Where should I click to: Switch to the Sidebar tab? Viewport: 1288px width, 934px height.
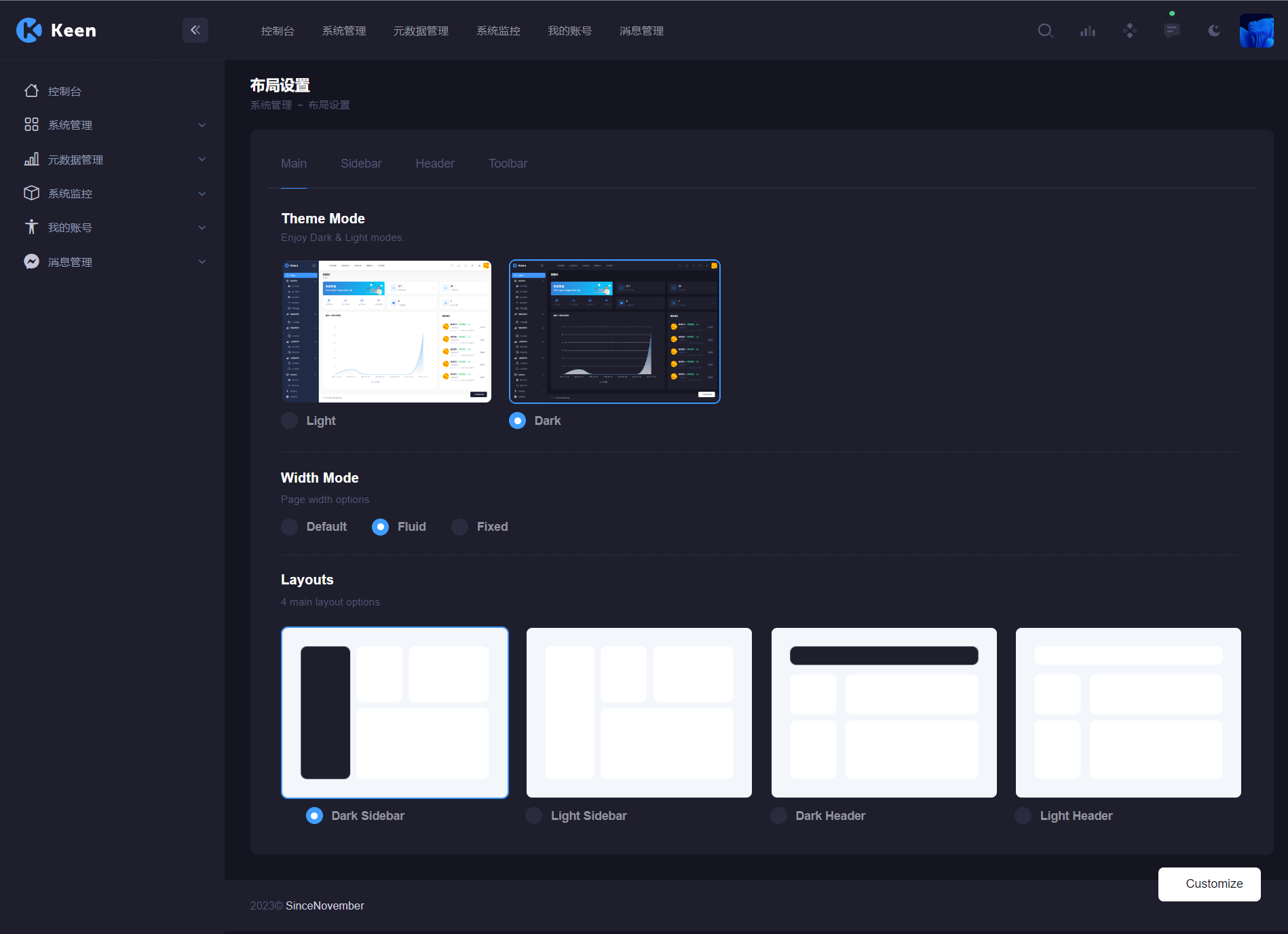pyautogui.click(x=361, y=164)
